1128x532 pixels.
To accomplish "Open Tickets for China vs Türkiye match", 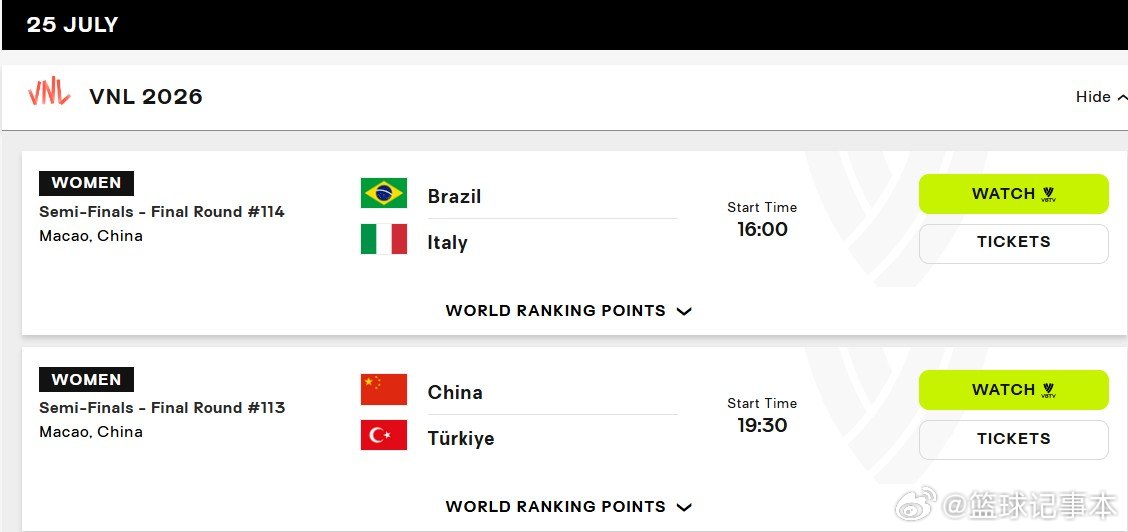I will point(1014,439).
